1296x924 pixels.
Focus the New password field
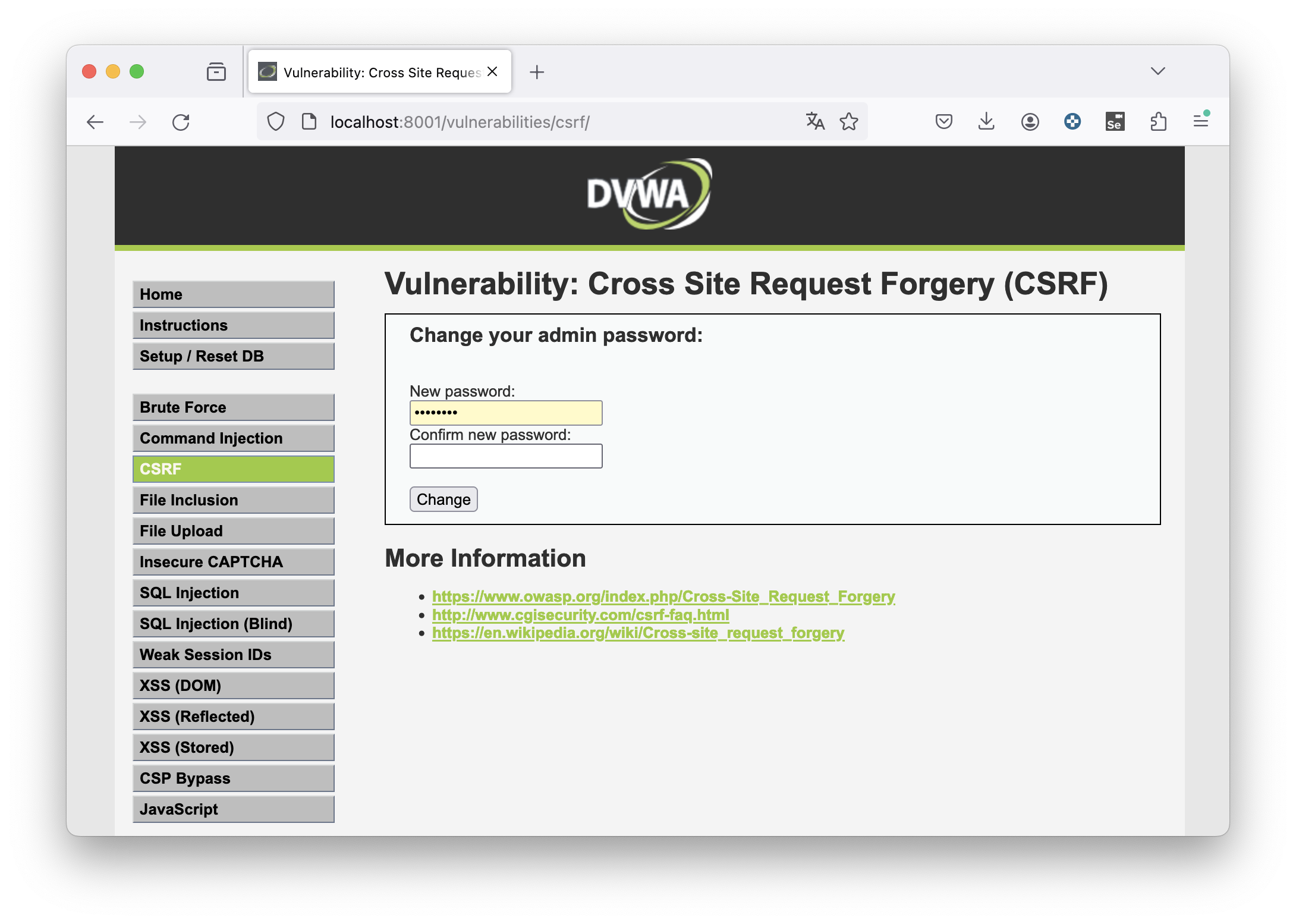pyautogui.click(x=506, y=413)
